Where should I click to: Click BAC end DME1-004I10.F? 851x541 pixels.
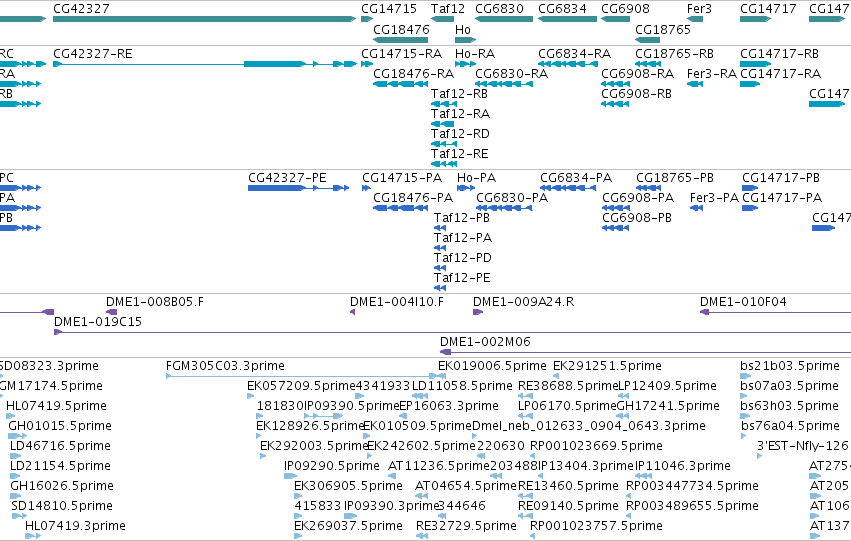(x=352, y=312)
